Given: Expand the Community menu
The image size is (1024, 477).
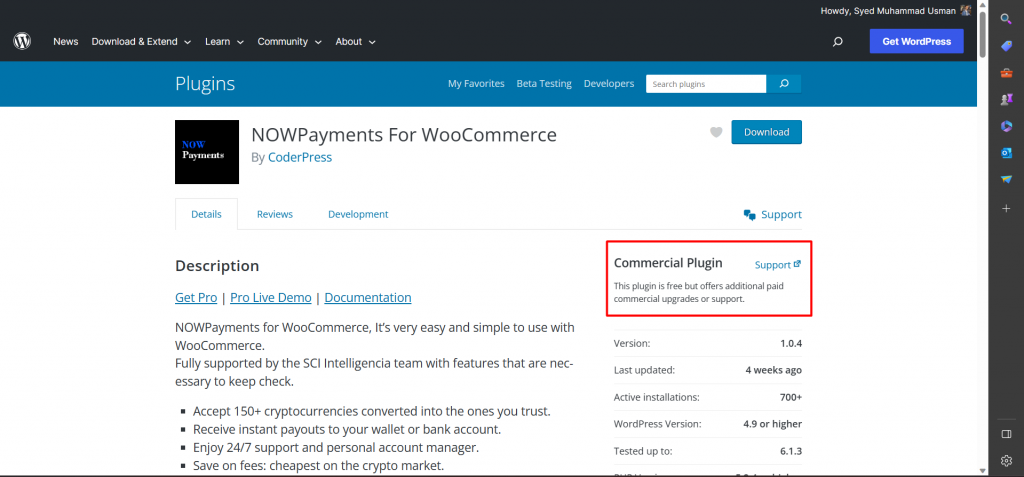Looking at the screenshot, I should click(289, 41).
